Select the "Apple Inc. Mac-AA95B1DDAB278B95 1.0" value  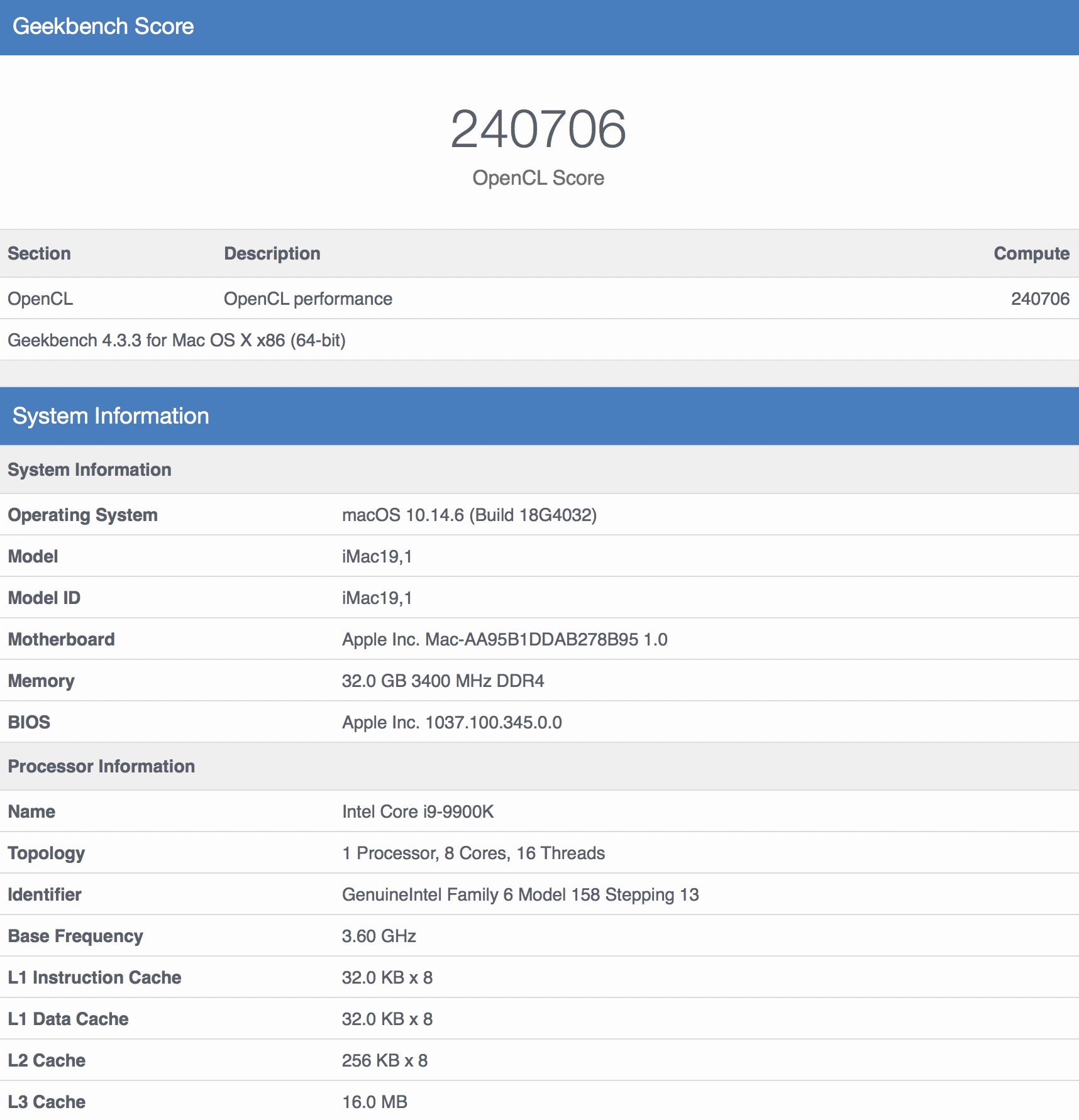[504, 639]
